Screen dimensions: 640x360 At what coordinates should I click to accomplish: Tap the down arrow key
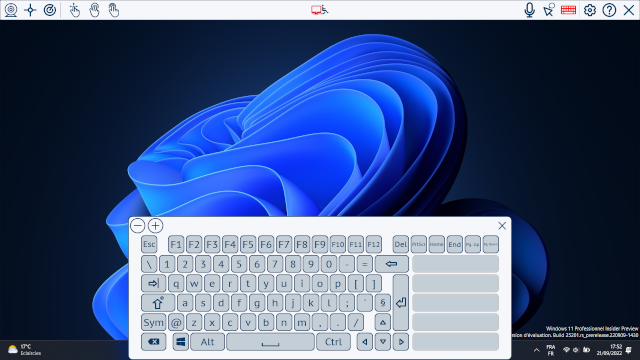coord(382,342)
